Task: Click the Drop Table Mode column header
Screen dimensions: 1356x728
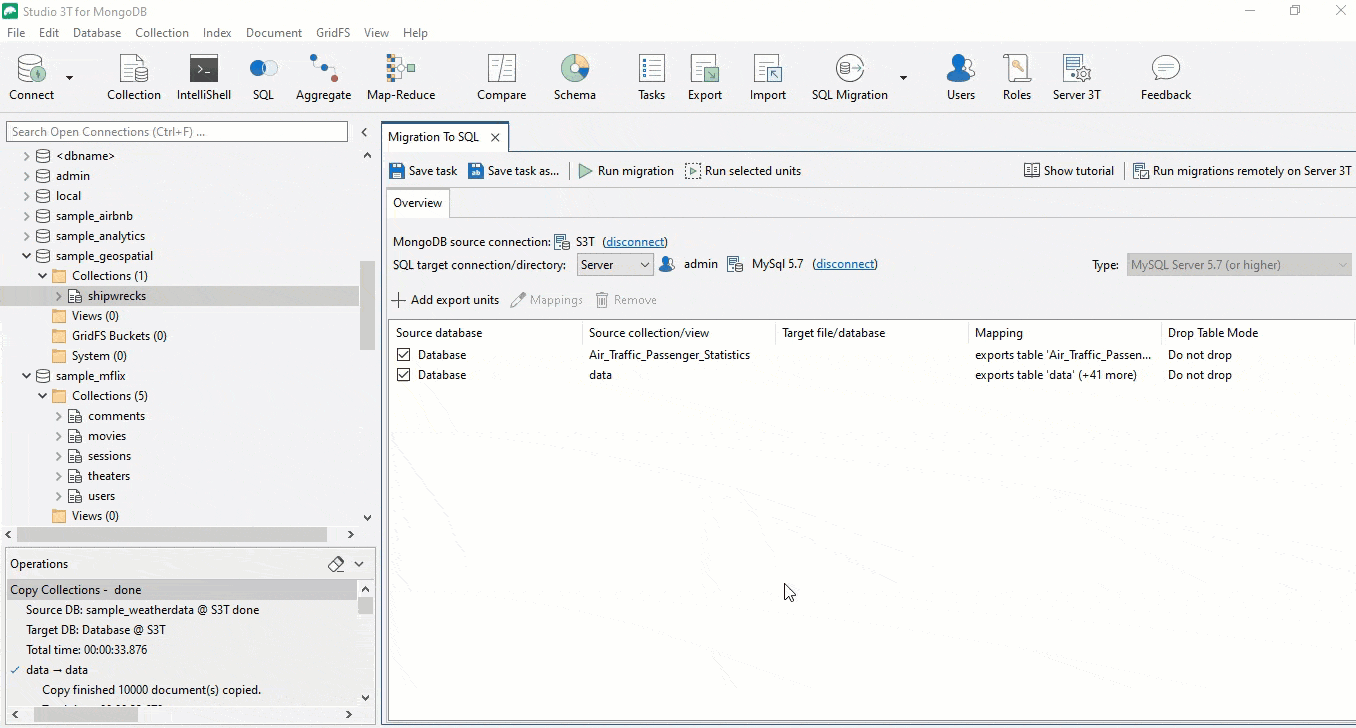Action: click(1258, 333)
